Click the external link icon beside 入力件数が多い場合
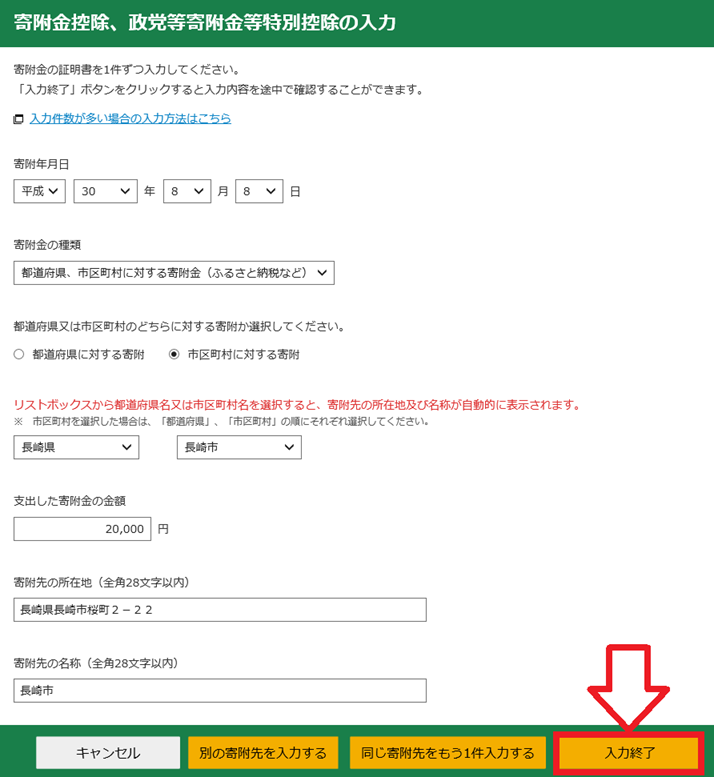Screen dimensions: 714x777 click(18, 119)
